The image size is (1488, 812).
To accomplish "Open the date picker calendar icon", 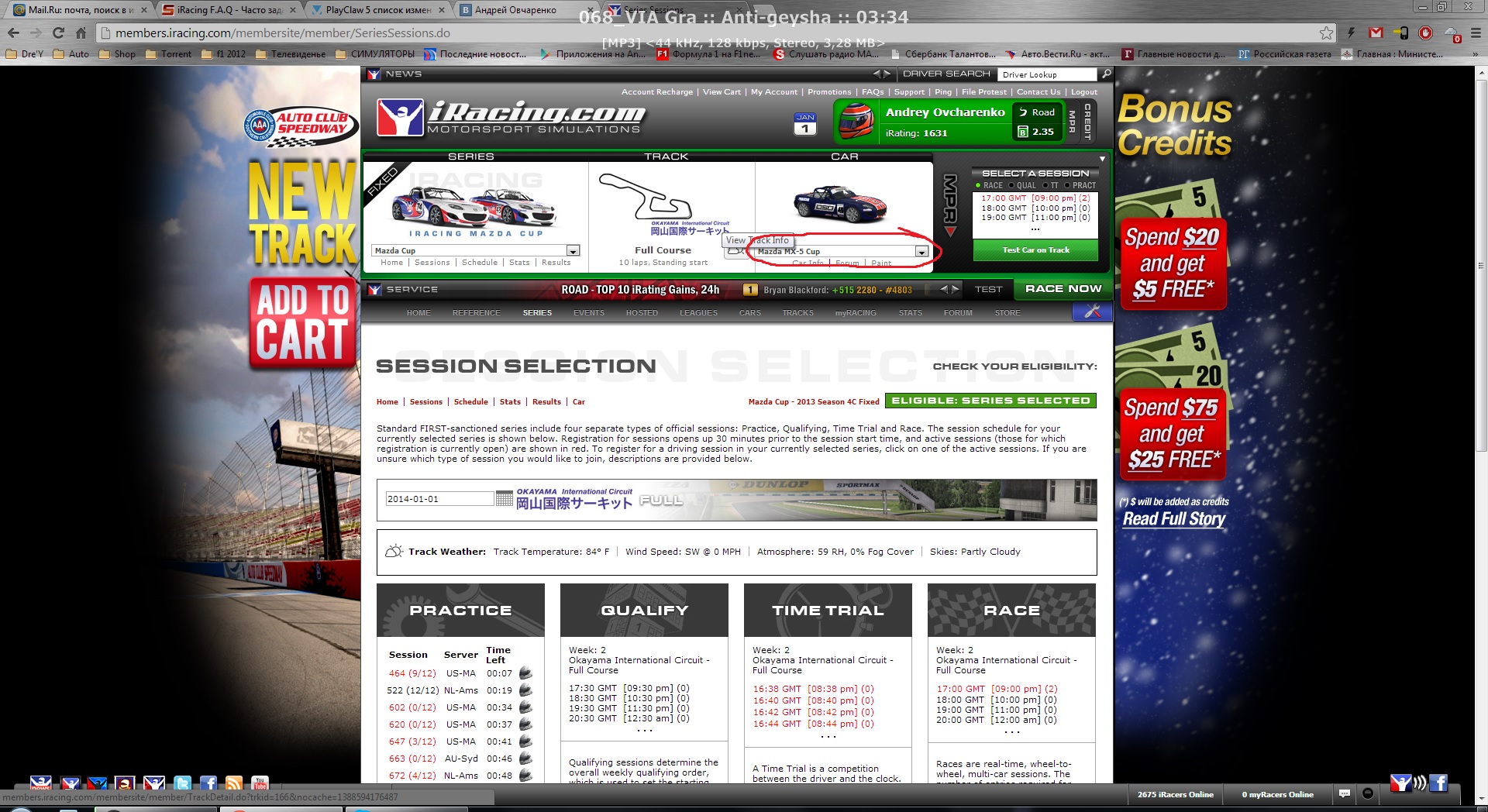I will point(504,498).
